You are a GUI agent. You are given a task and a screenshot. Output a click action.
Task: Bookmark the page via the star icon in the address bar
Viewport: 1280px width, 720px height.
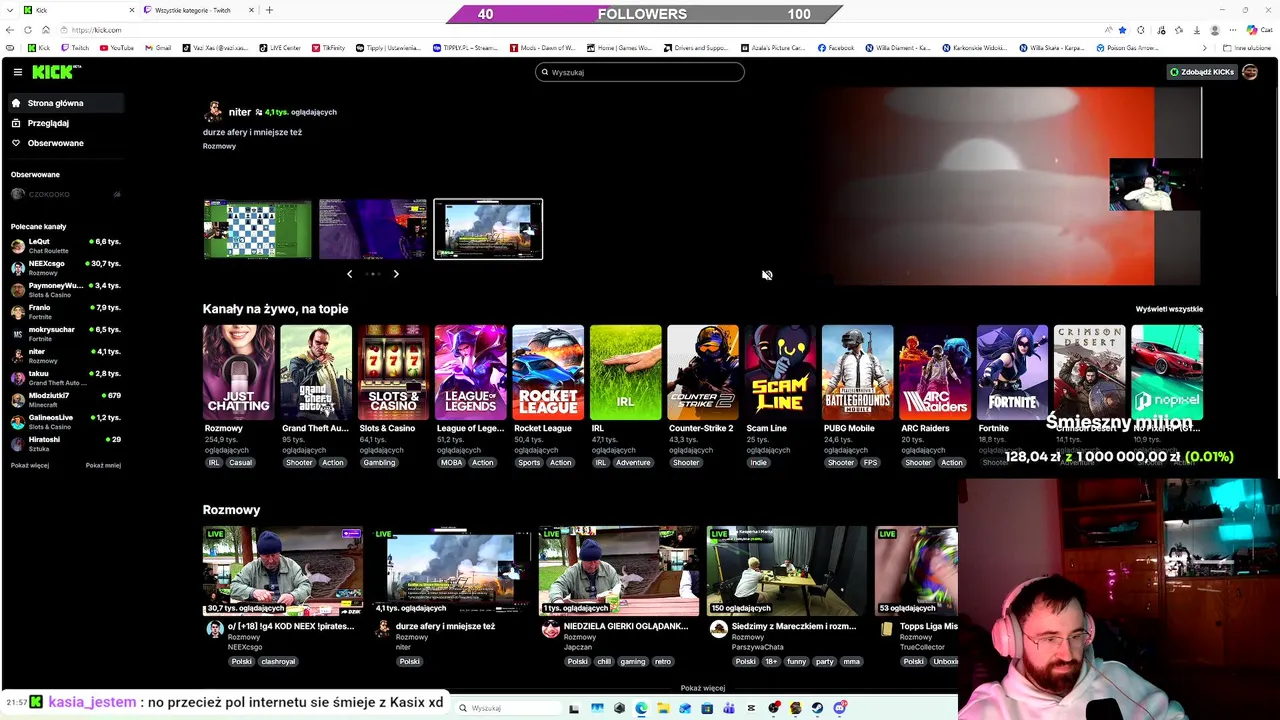coord(1122,30)
